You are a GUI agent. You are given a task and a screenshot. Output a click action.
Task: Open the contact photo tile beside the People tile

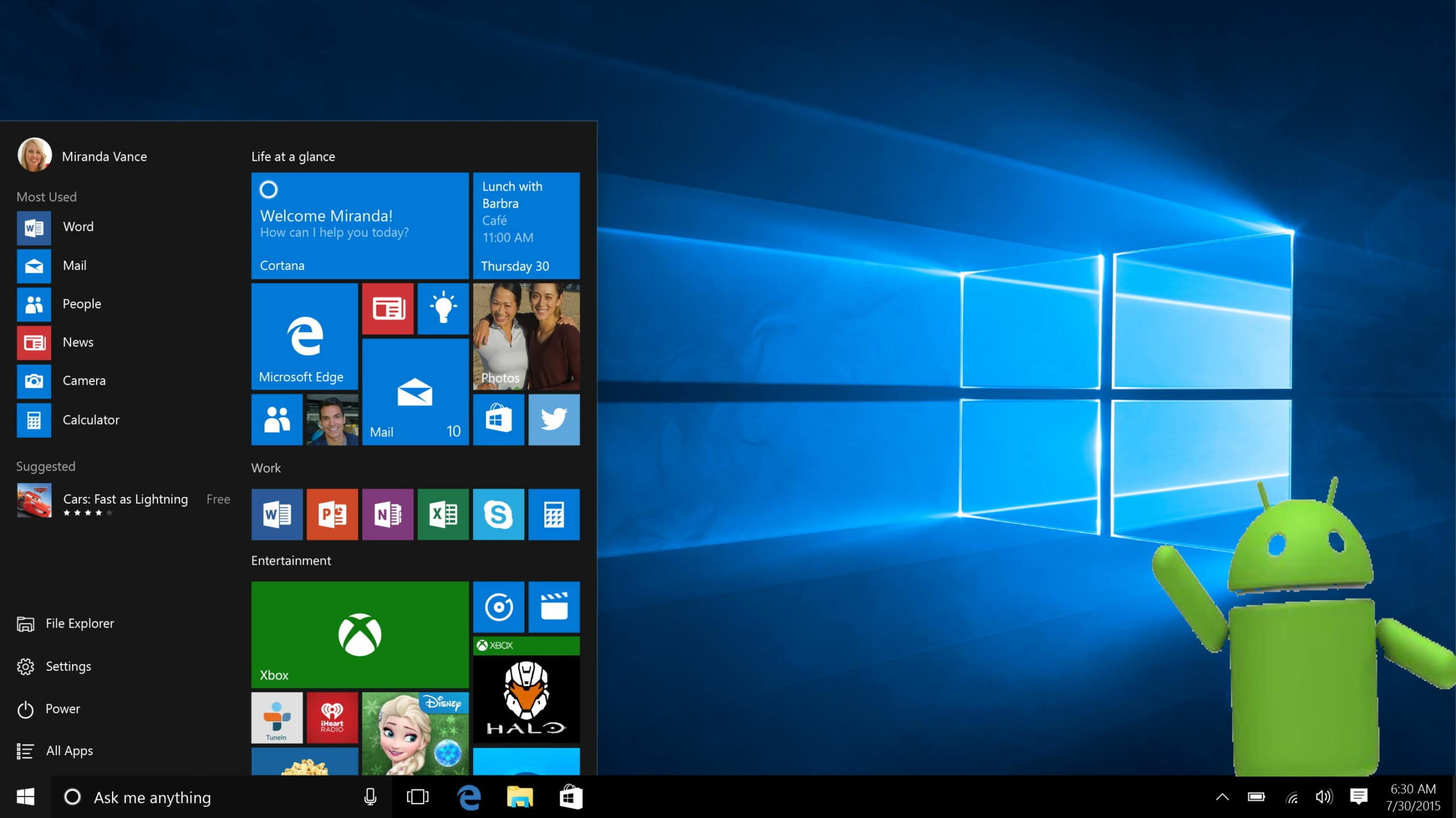(x=333, y=420)
